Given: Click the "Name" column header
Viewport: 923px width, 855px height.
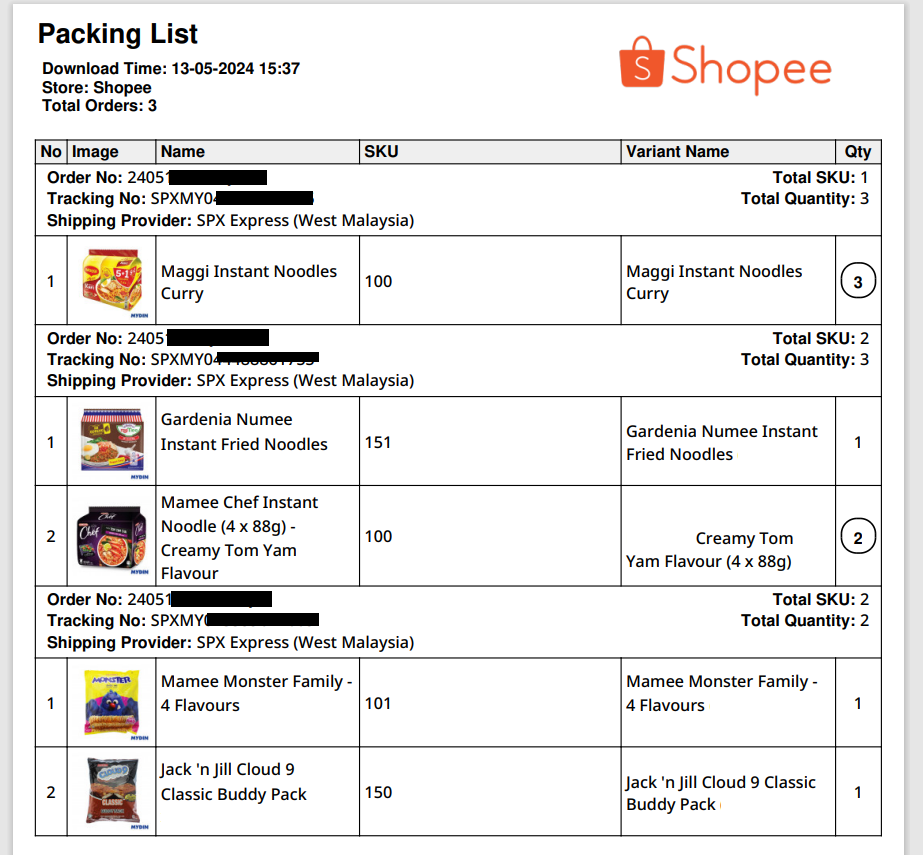Looking at the screenshot, I should click(x=183, y=152).
